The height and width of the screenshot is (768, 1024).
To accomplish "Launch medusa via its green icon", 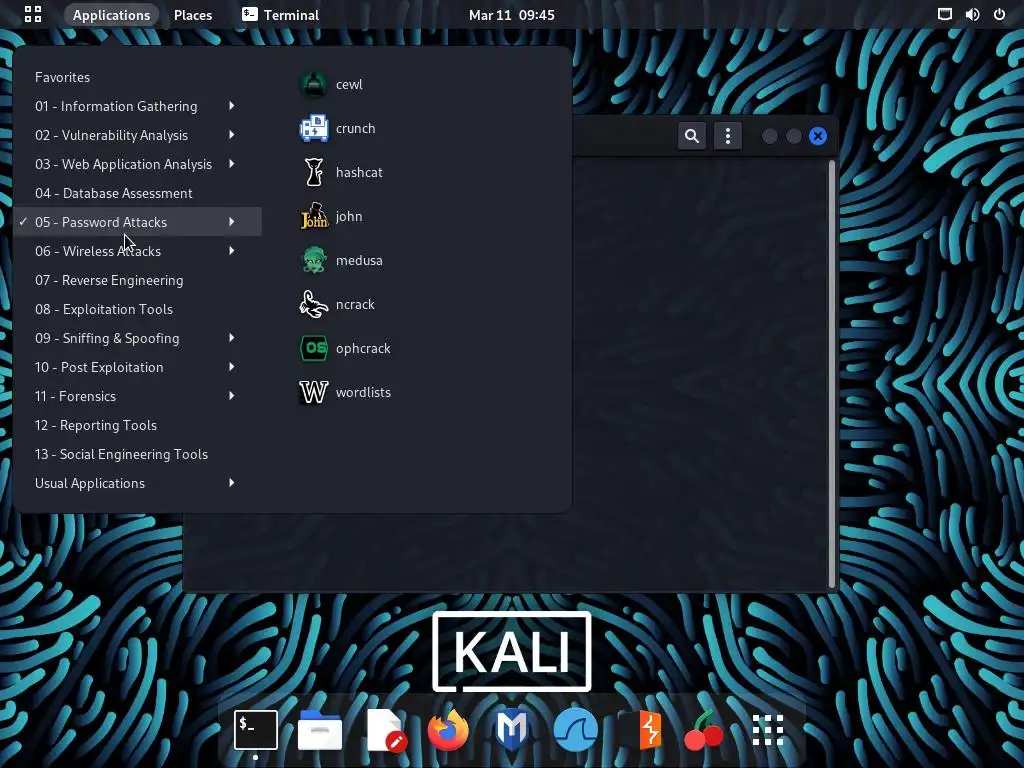I will (313, 261).
